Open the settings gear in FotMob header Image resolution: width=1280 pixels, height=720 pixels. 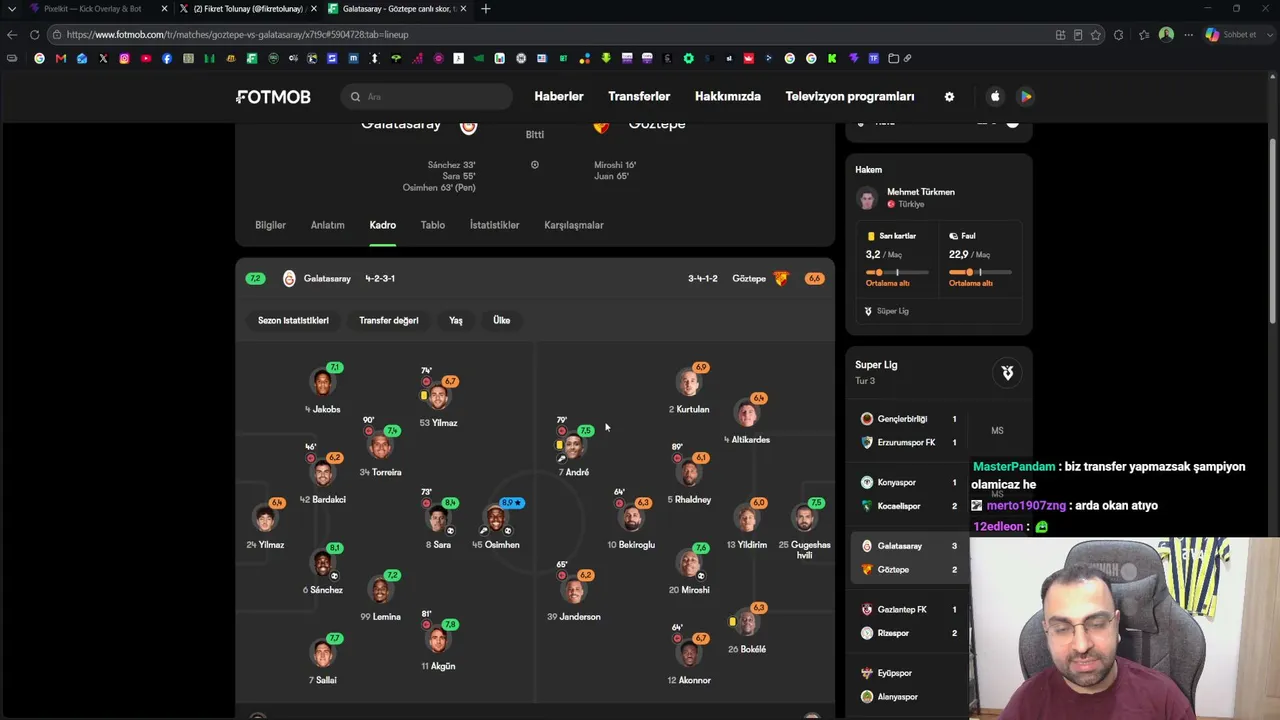tap(949, 97)
